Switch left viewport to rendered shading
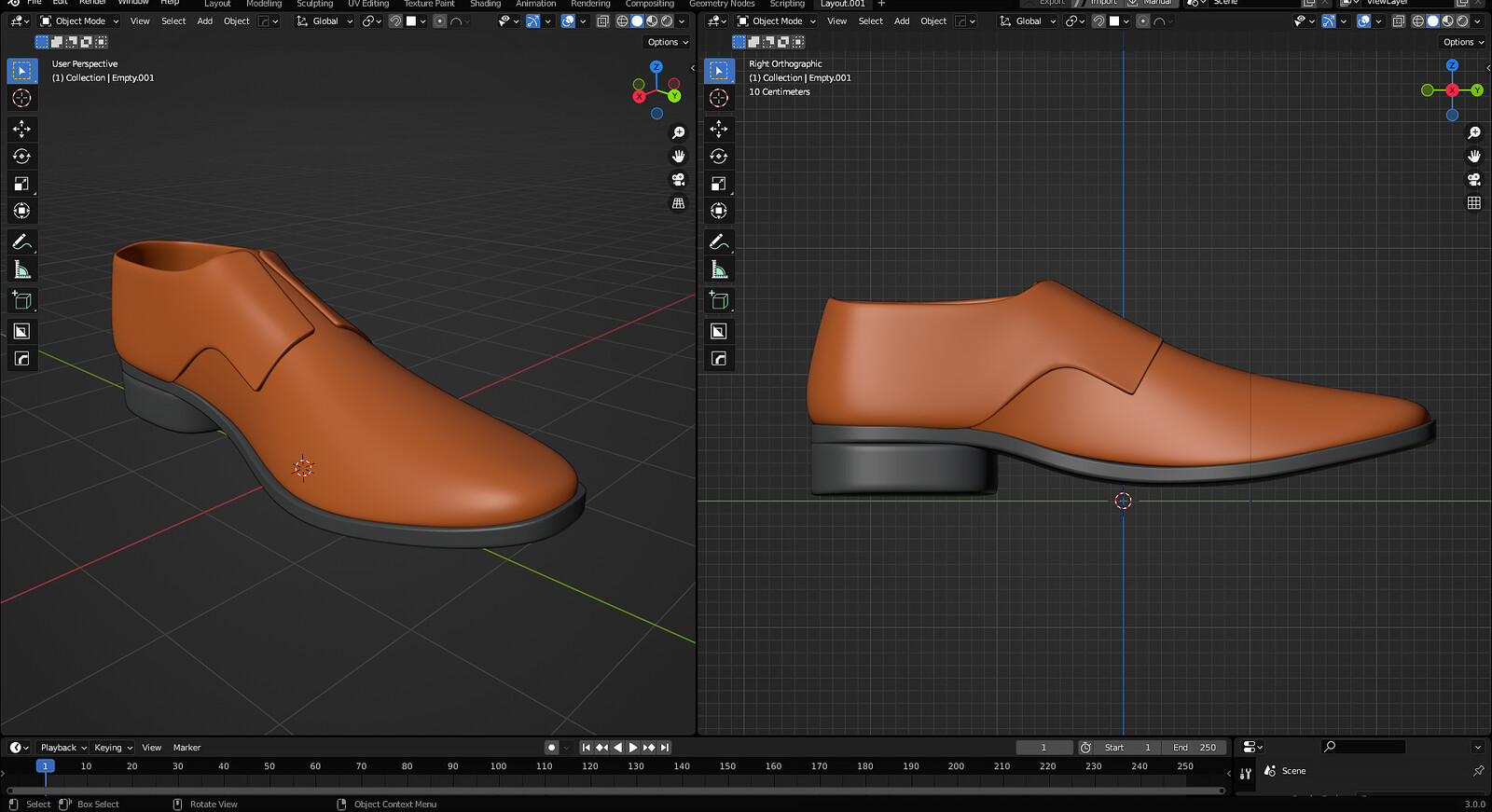 [x=667, y=21]
